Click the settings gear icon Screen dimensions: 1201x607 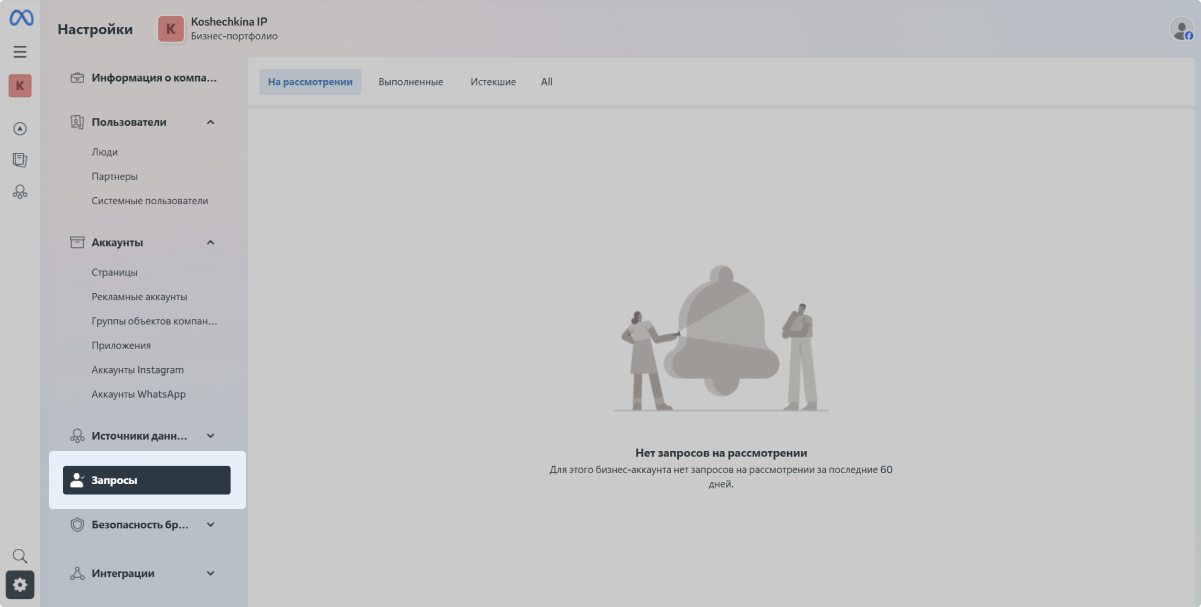(x=20, y=585)
